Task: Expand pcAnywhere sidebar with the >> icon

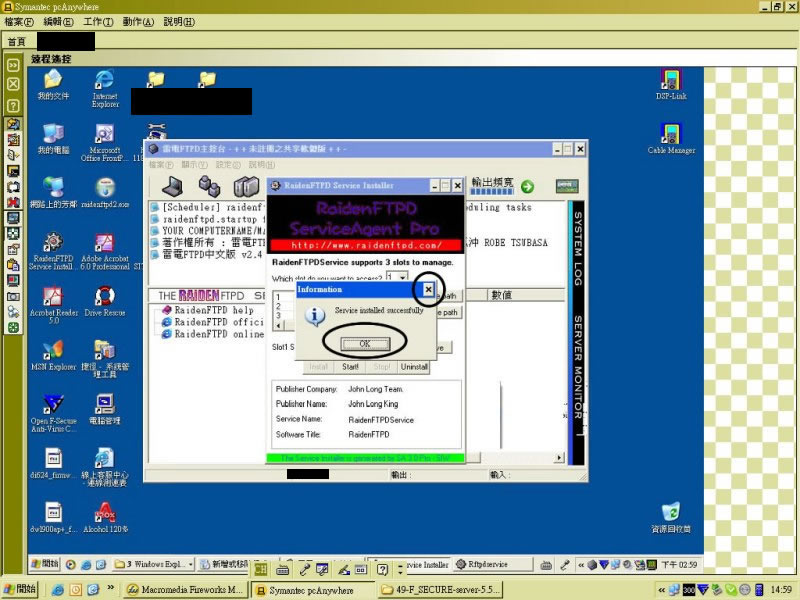Action: 13,65
